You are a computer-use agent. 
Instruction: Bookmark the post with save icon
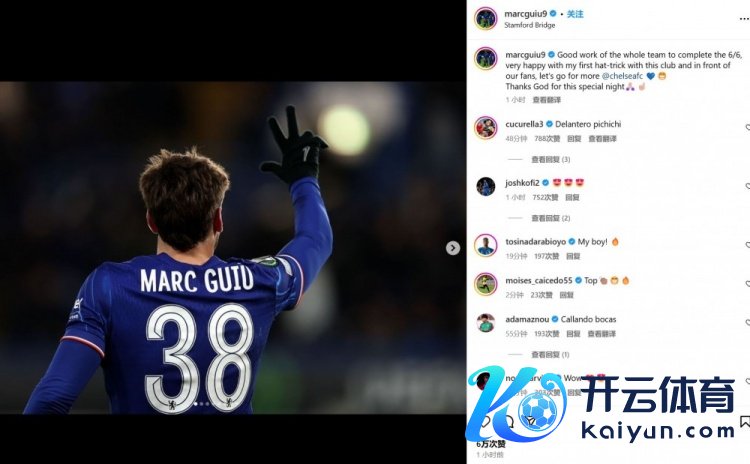tap(745, 421)
